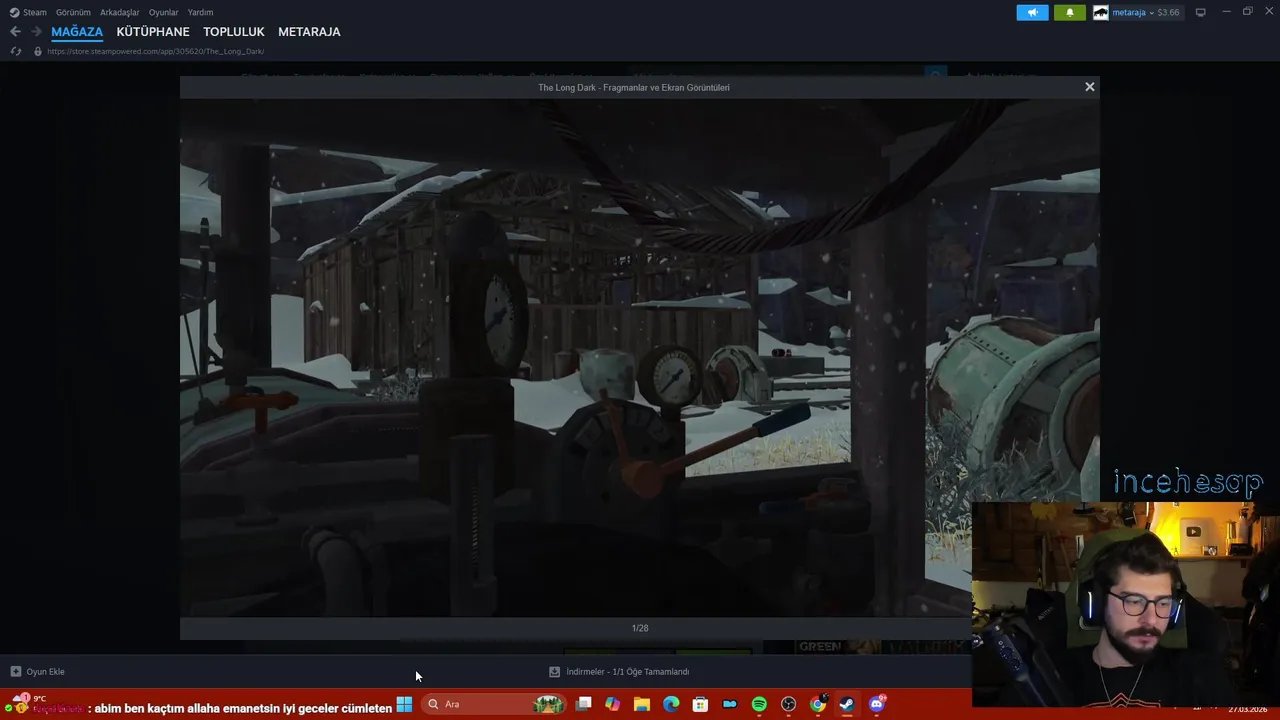Click the 1/28 screenshot counter
This screenshot has height=720, width=1280.
640,628
